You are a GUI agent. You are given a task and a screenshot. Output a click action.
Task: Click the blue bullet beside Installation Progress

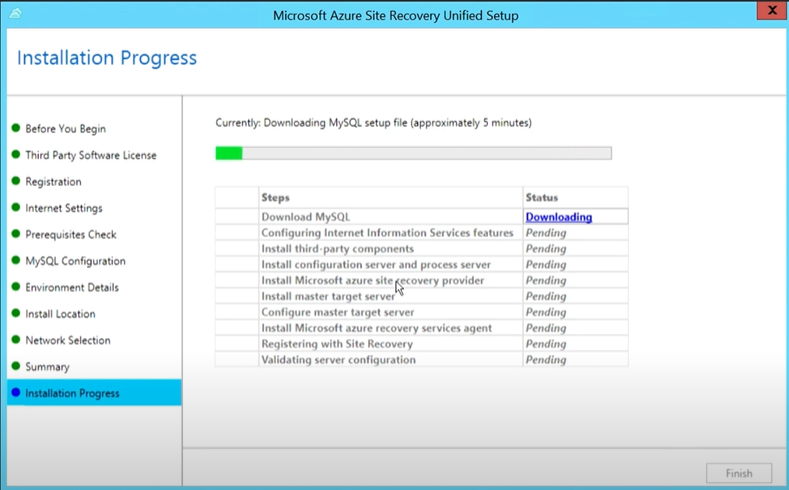[16, 392]
